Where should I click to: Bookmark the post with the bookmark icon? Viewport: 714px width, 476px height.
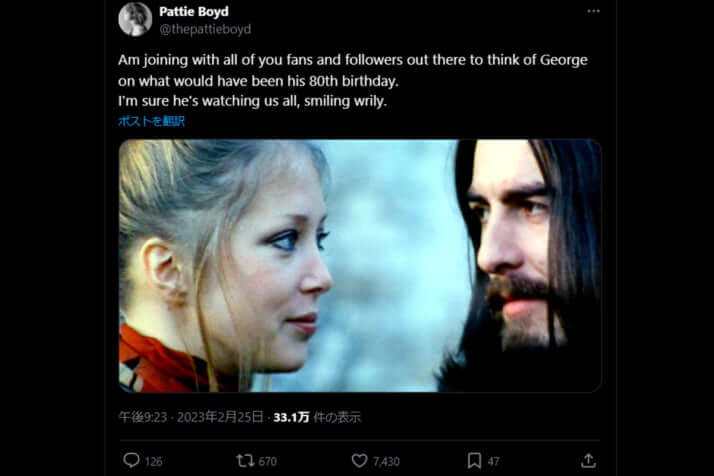(x=474, y=460)
